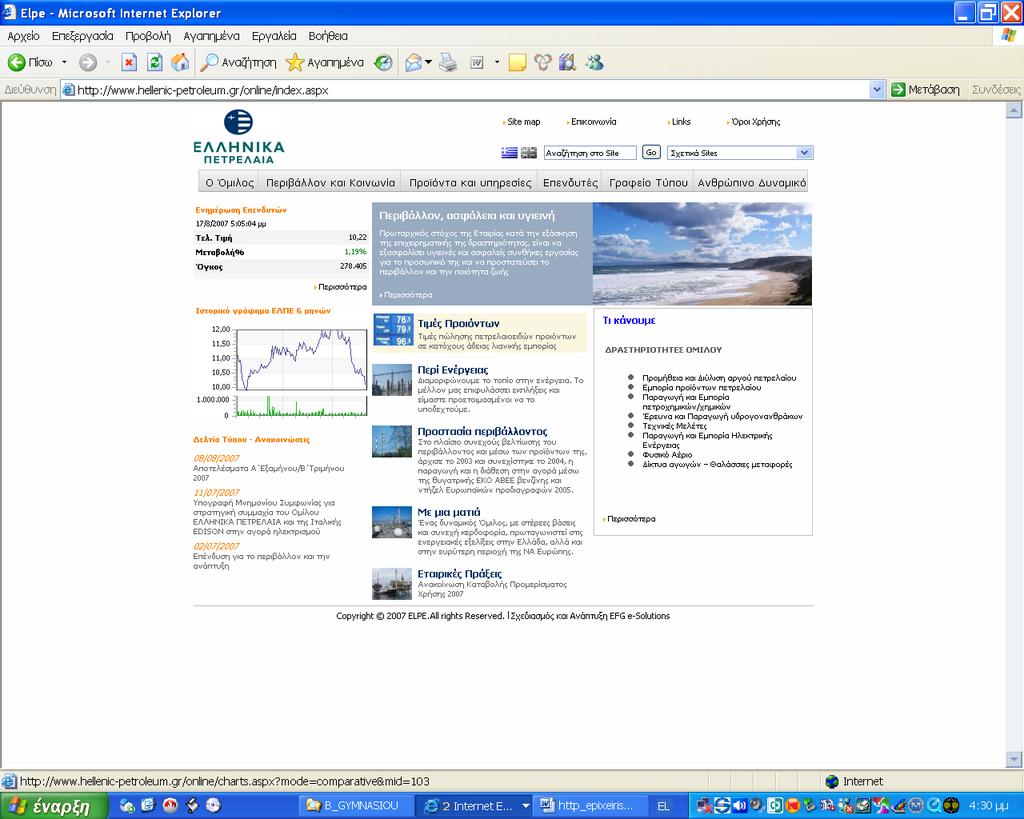
Task: Open the Εργαλεία menu
Action: 274,36
